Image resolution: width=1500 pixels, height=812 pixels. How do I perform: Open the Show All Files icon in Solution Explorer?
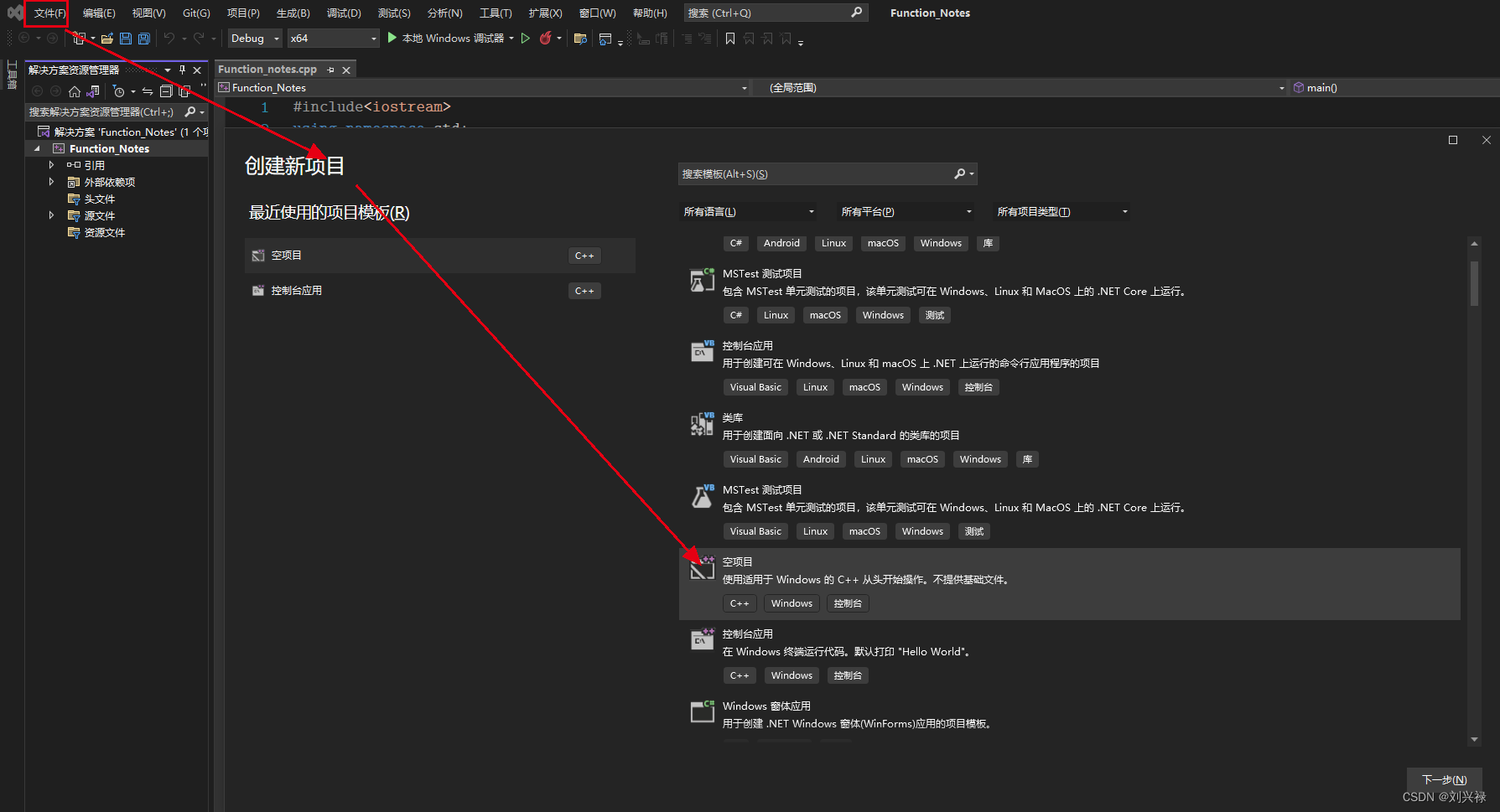[x=184, y=91]
